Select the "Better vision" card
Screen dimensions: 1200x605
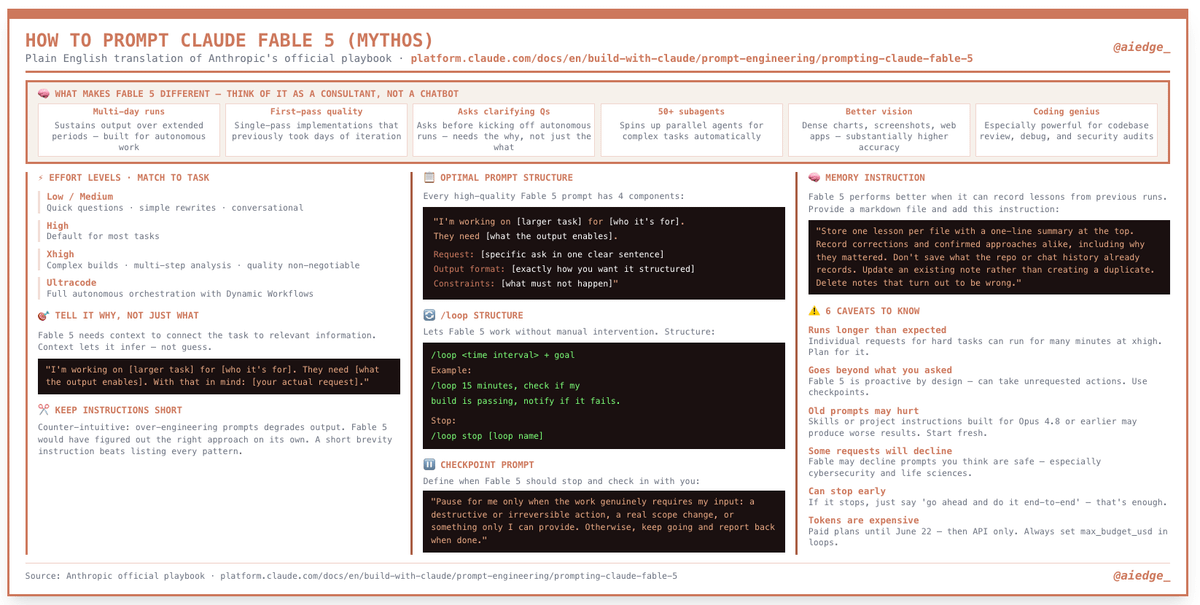point(878,129)
